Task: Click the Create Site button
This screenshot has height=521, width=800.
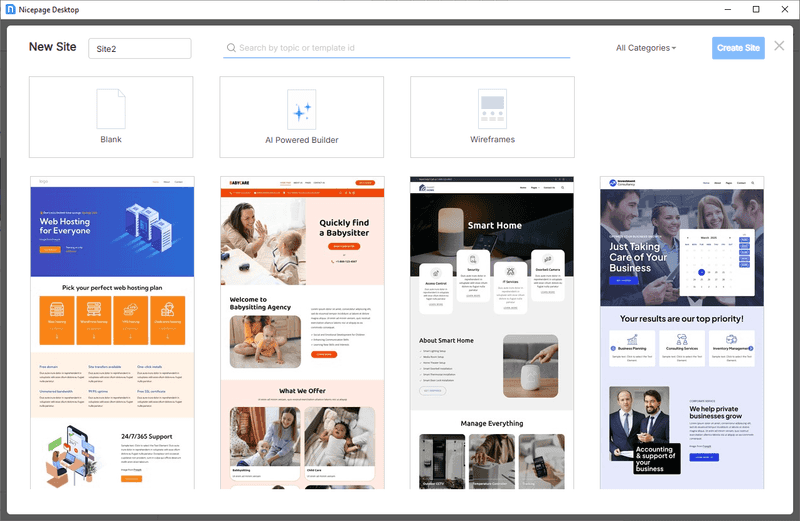Action: (738, 48)
